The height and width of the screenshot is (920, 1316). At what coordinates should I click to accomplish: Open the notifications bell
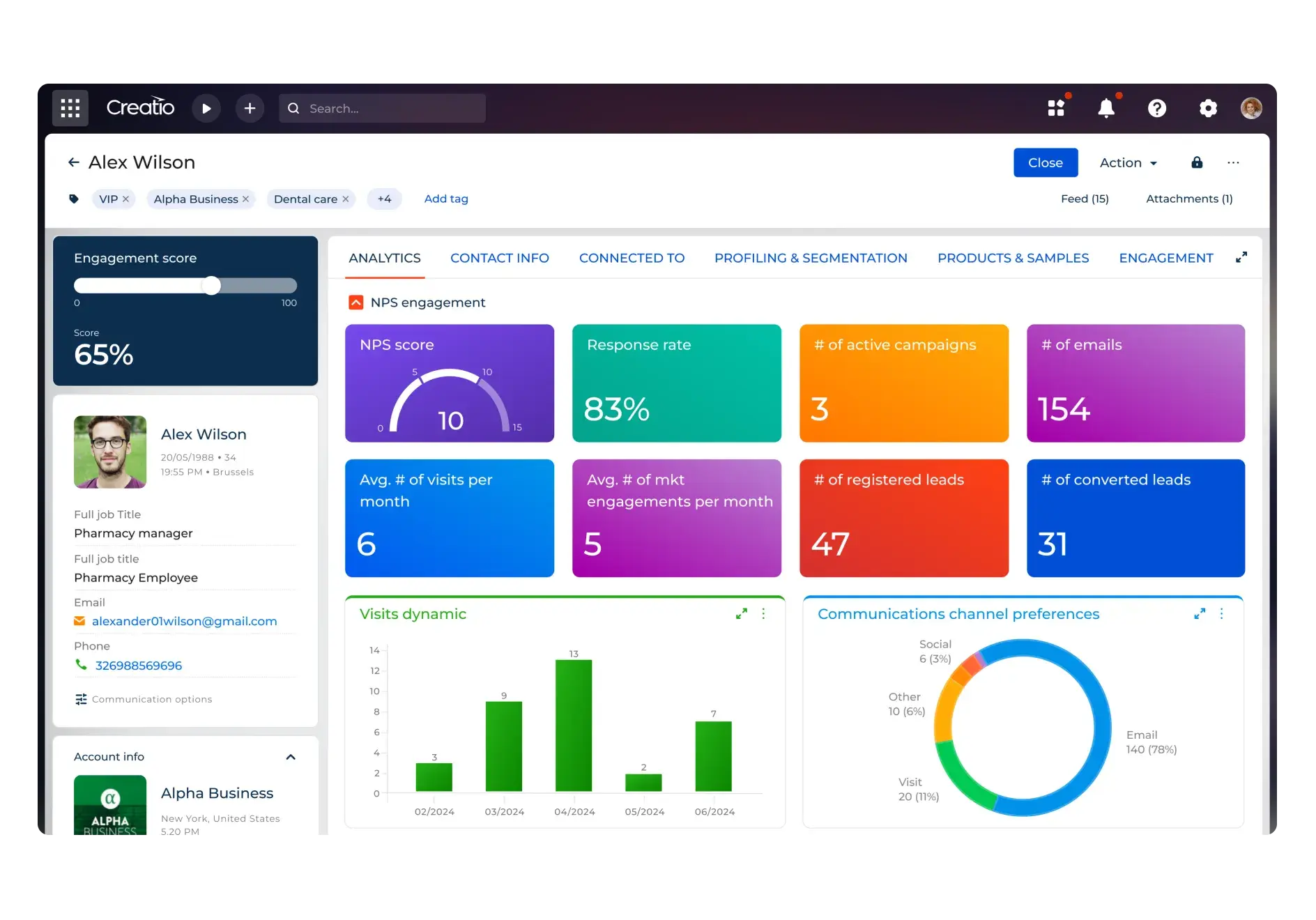[1106, 108]
